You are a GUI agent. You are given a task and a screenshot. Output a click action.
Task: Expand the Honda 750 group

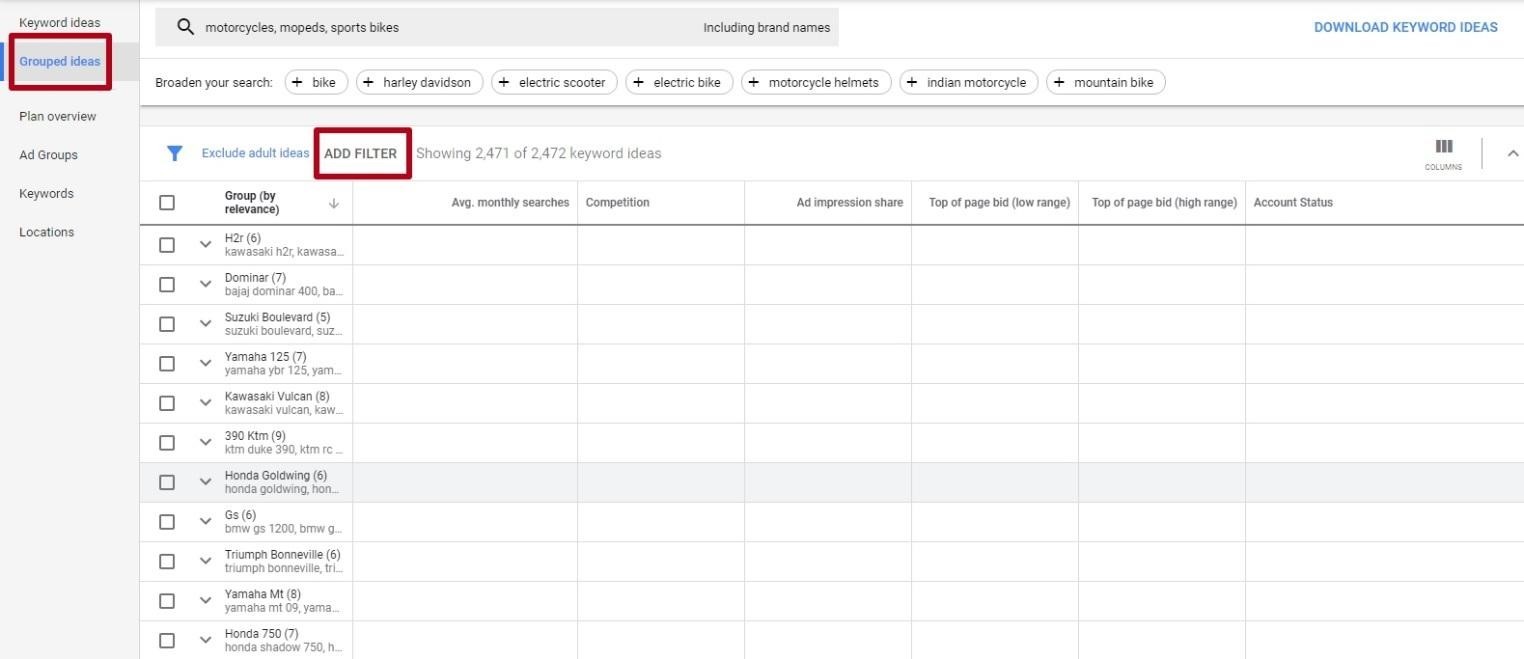coord(205,639)
